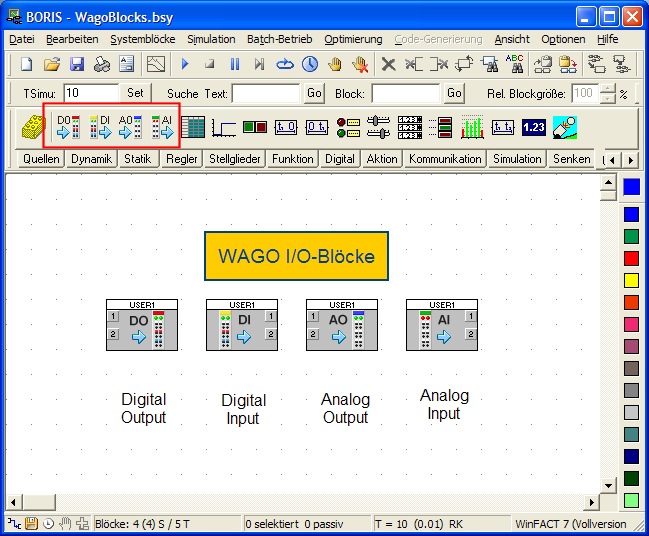
Task: Select the animation block icon on cyan
Action: click(x=565, y=127)
